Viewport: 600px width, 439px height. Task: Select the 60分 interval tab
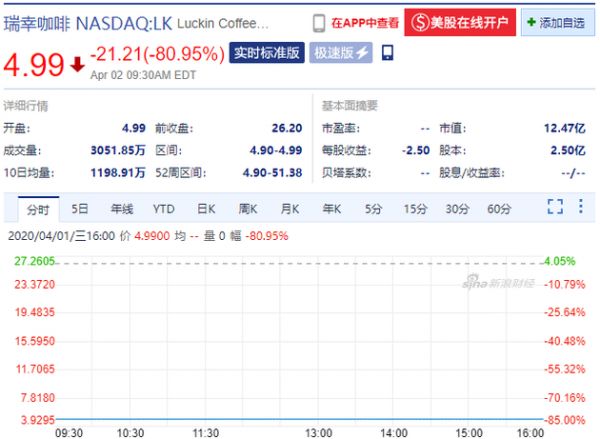click(x=499, y=209)
